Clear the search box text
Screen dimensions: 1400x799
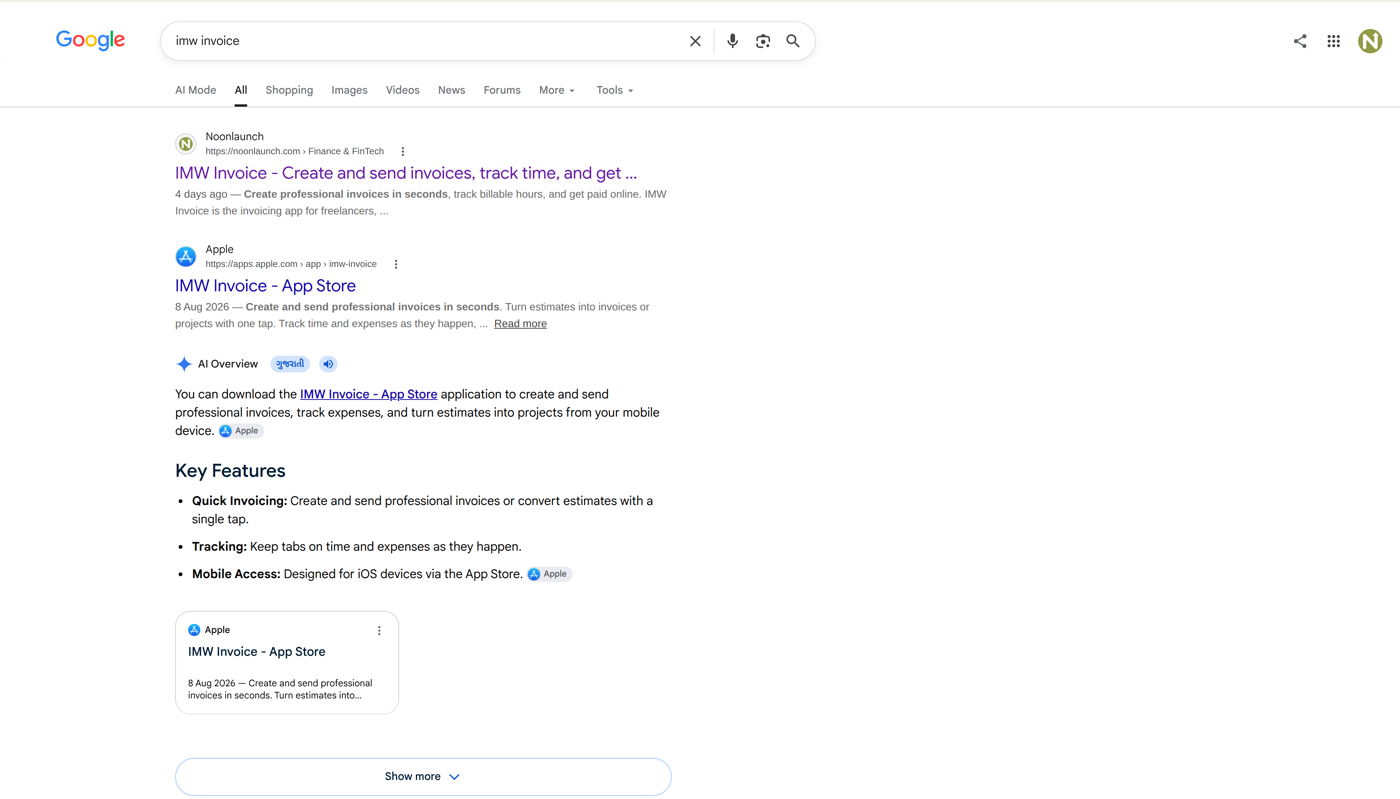[x=695, y=41]
